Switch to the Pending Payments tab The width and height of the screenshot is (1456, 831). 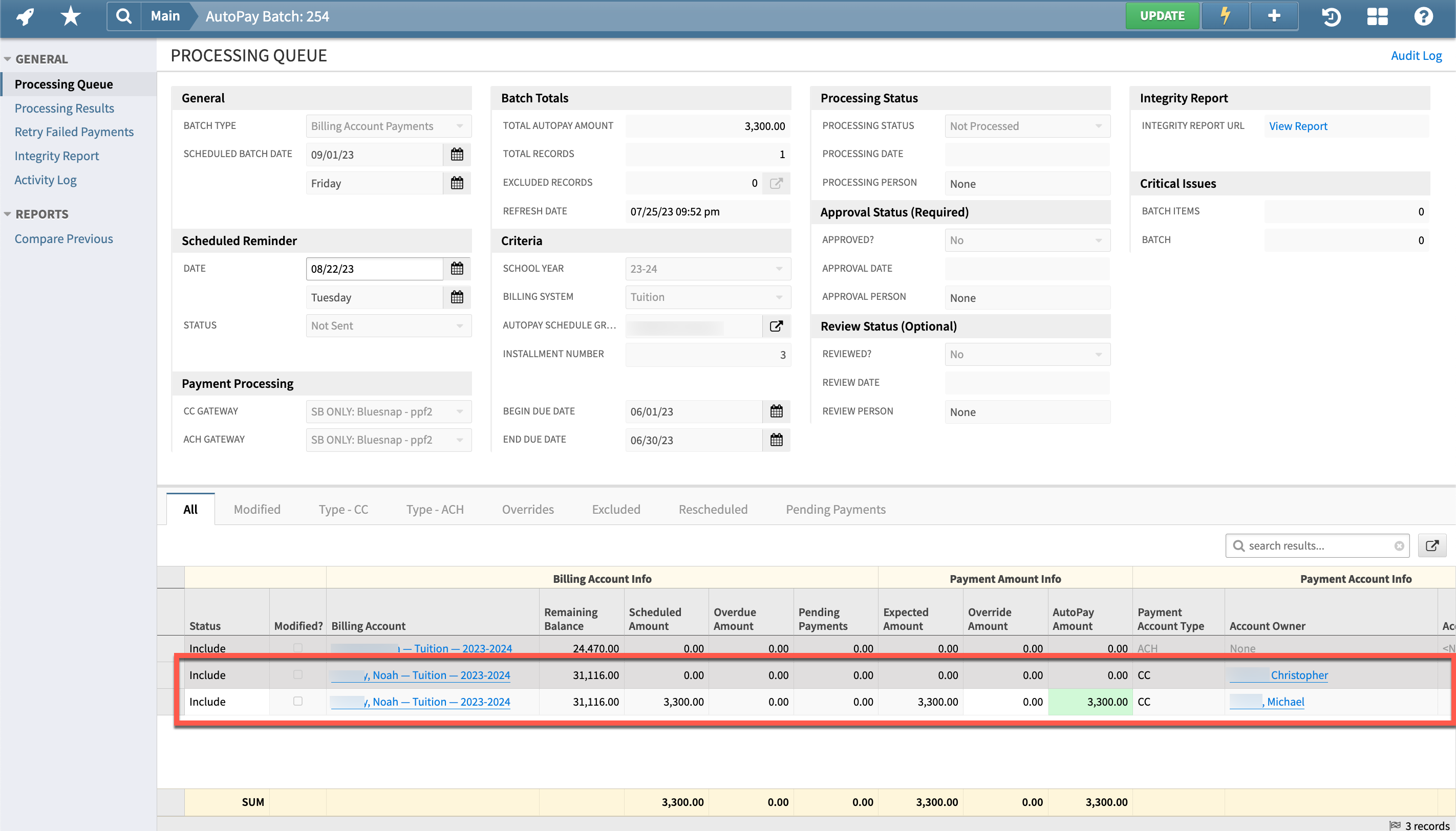pyautogui.click(x=835, y=509)
